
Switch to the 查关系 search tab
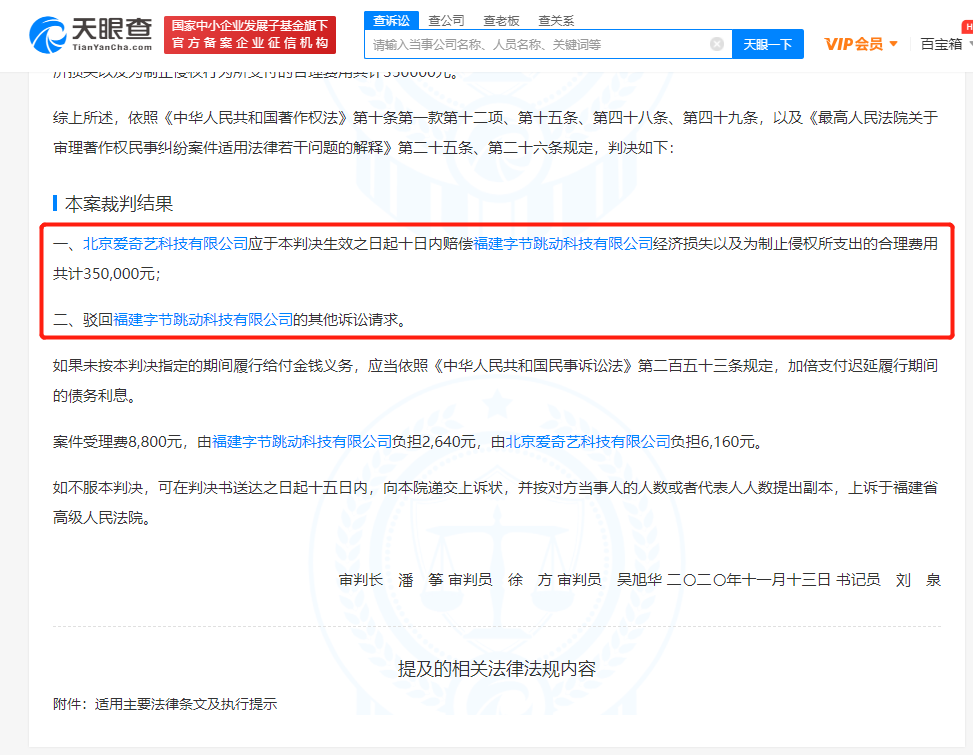(556, 20)
